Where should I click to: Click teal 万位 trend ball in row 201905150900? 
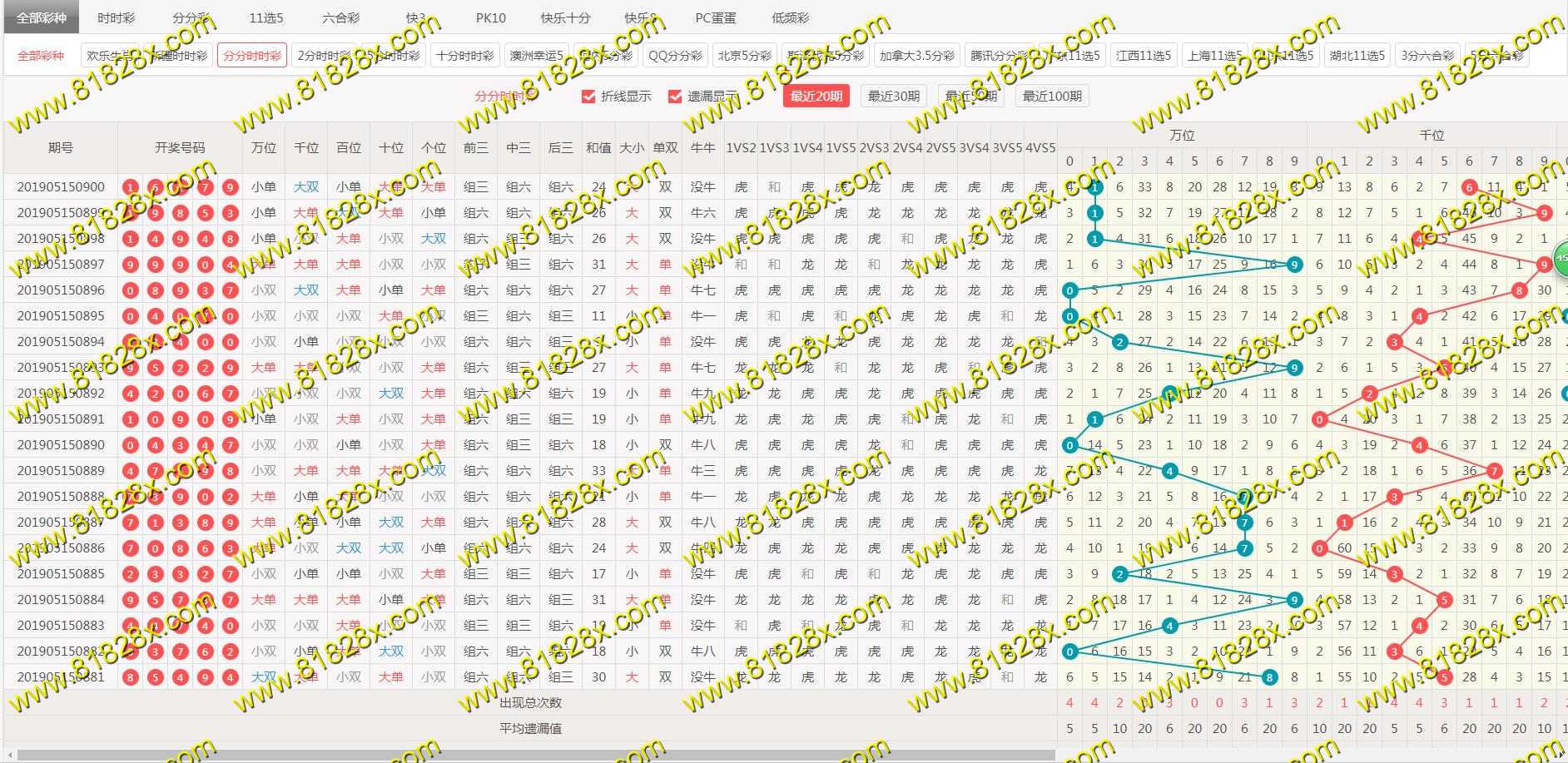(x=1094, y=187)
